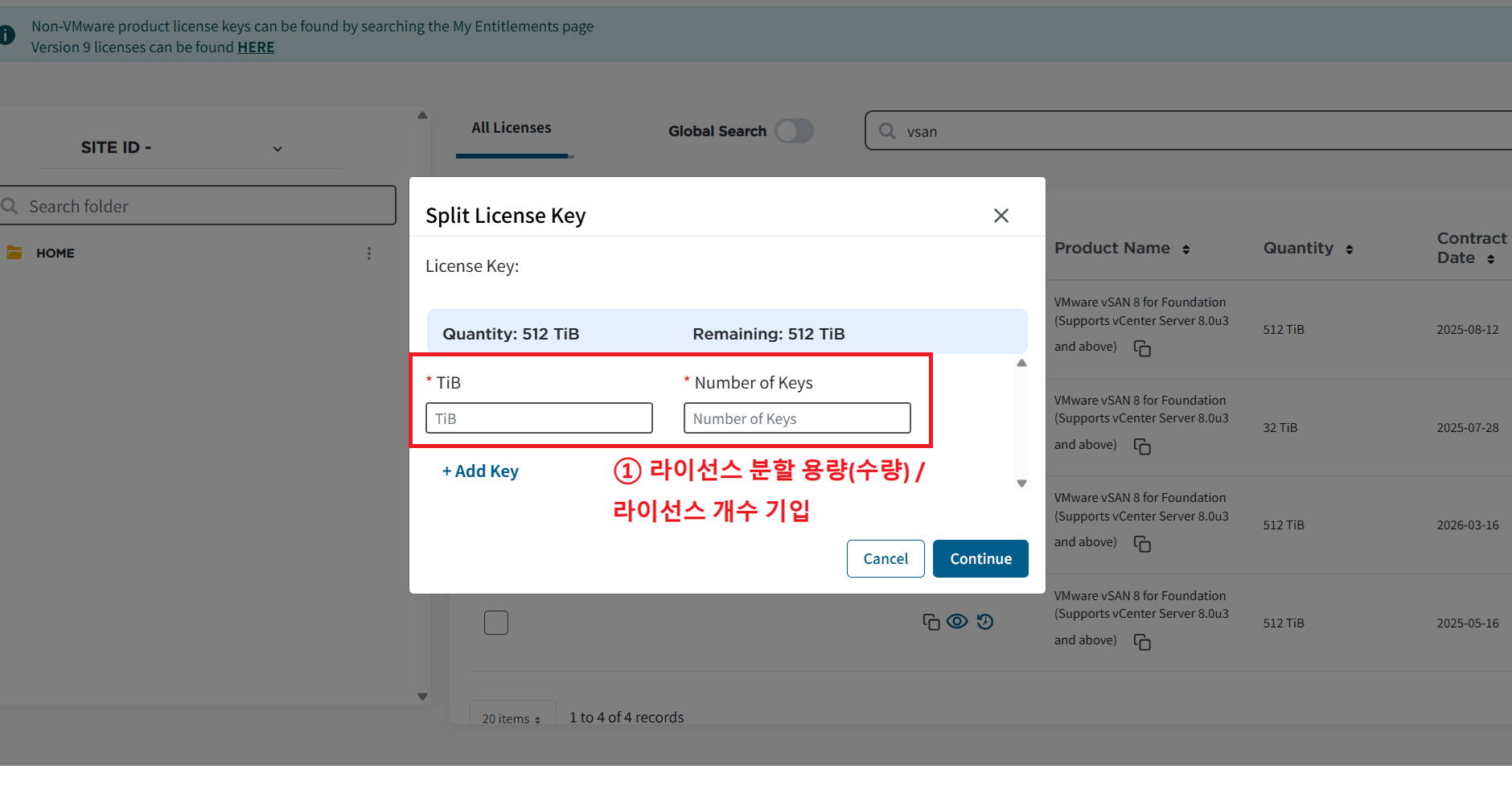Click the + Add Key link
This screenshot has width=1512, height=794.
[480, 471]
